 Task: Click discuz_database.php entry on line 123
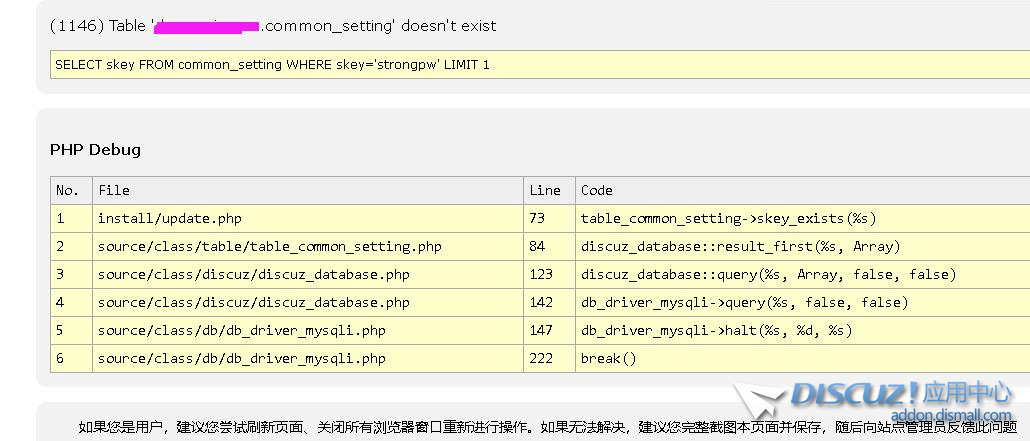tap(253, 274)
